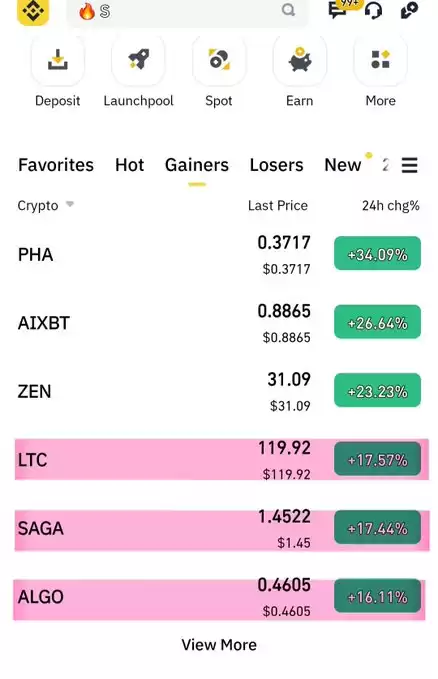Switch to the Losers tab
Image resolution: width=438 pixels, height=679 pixels.
276,165
